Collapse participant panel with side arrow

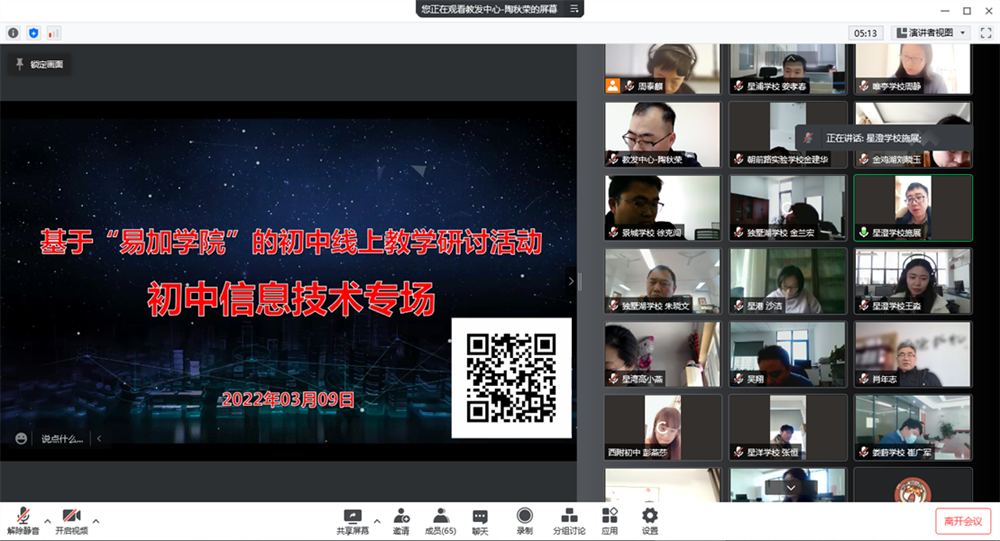point(571,281)
